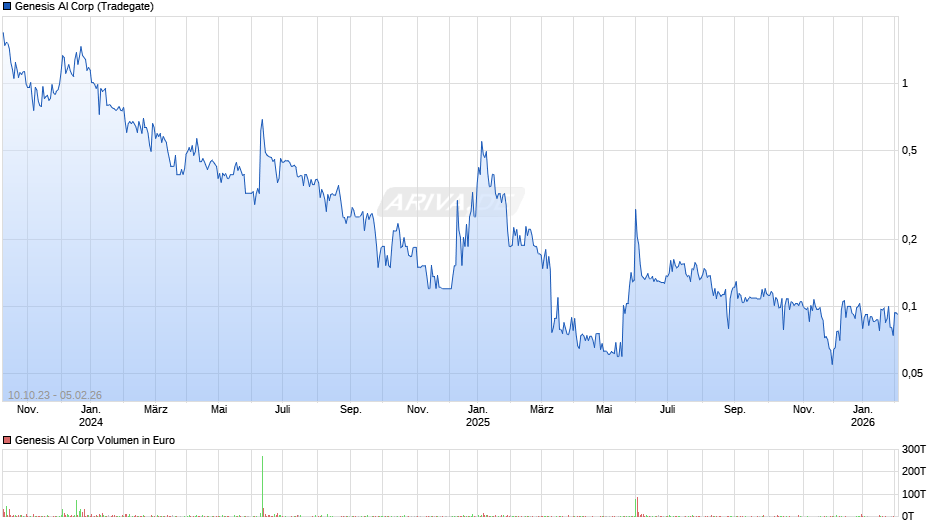Click the volume axis label '300T'
This screenshot has height=526, width=940.
tap(914, 449)
